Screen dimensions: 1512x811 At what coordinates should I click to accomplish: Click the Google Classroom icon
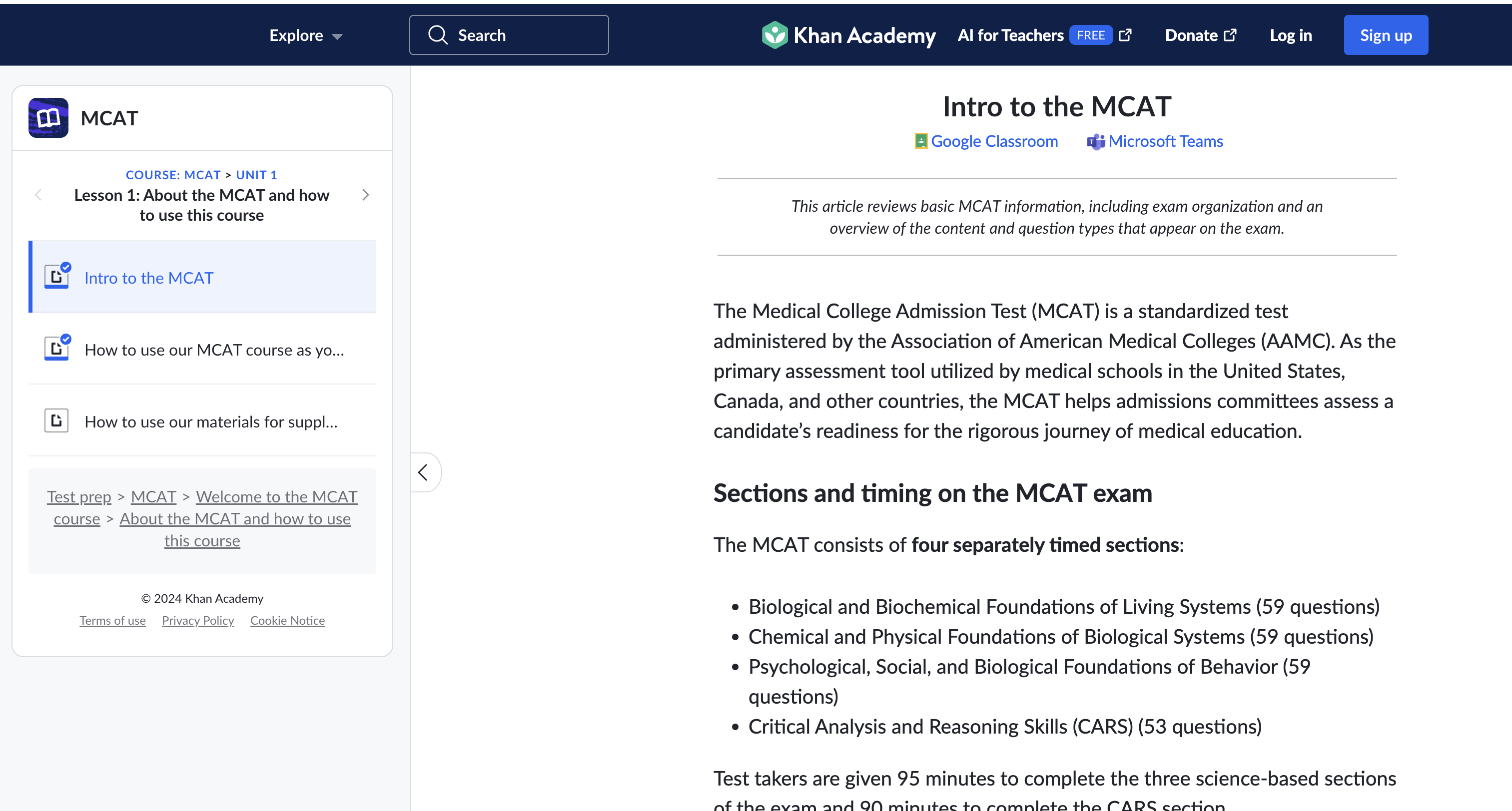click(920, 141)
